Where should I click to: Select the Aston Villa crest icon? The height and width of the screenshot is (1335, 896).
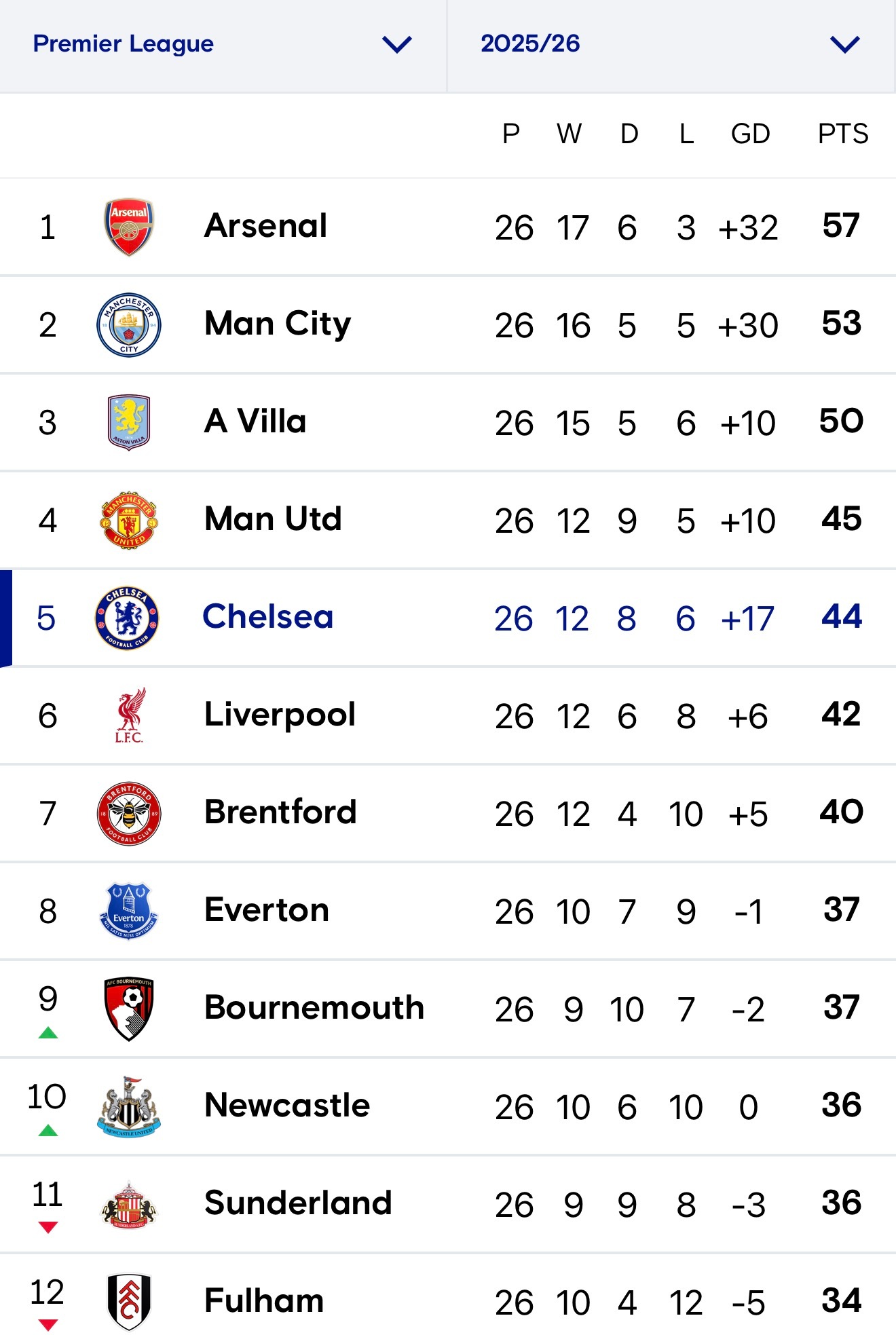pyautogui.click(x=129, y=422)
